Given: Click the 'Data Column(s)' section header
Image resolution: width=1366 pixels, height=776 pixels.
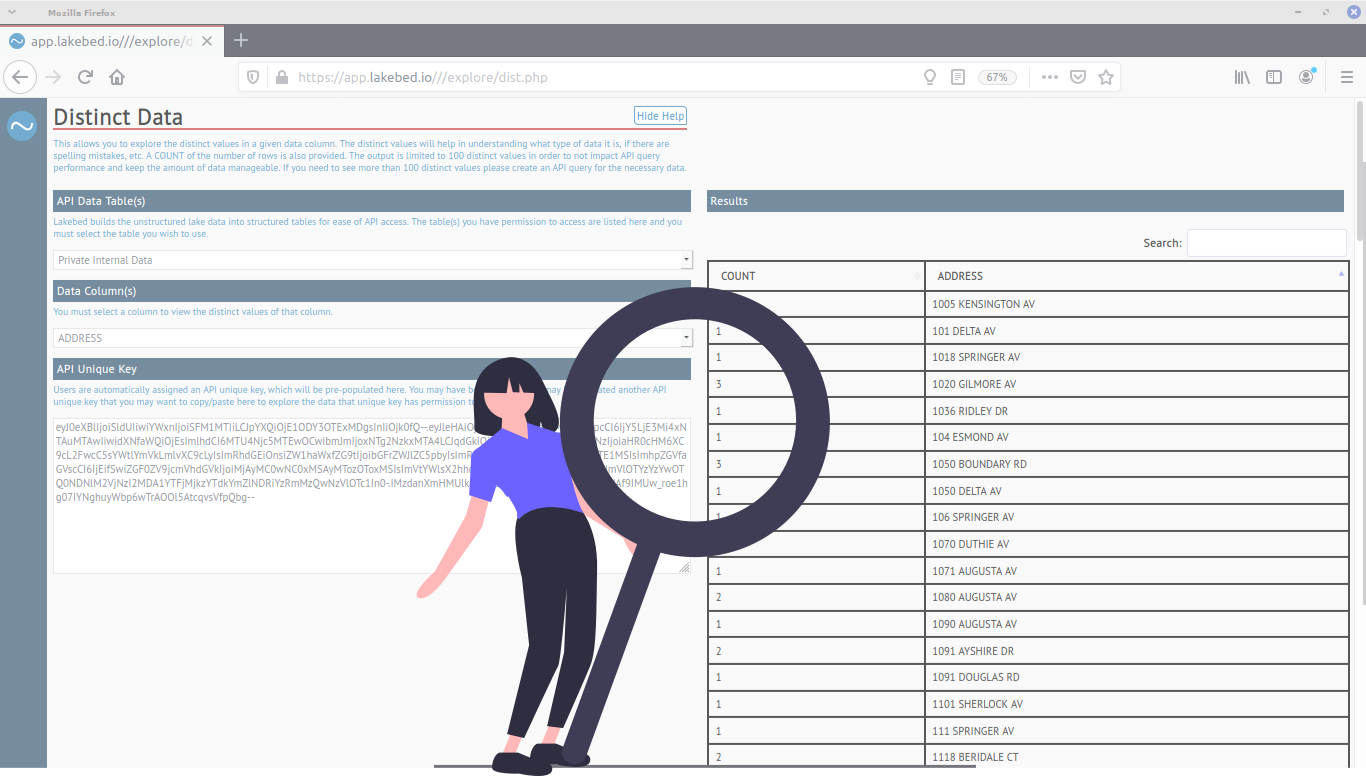Looking at the screenshot, I should coord(372,291).
